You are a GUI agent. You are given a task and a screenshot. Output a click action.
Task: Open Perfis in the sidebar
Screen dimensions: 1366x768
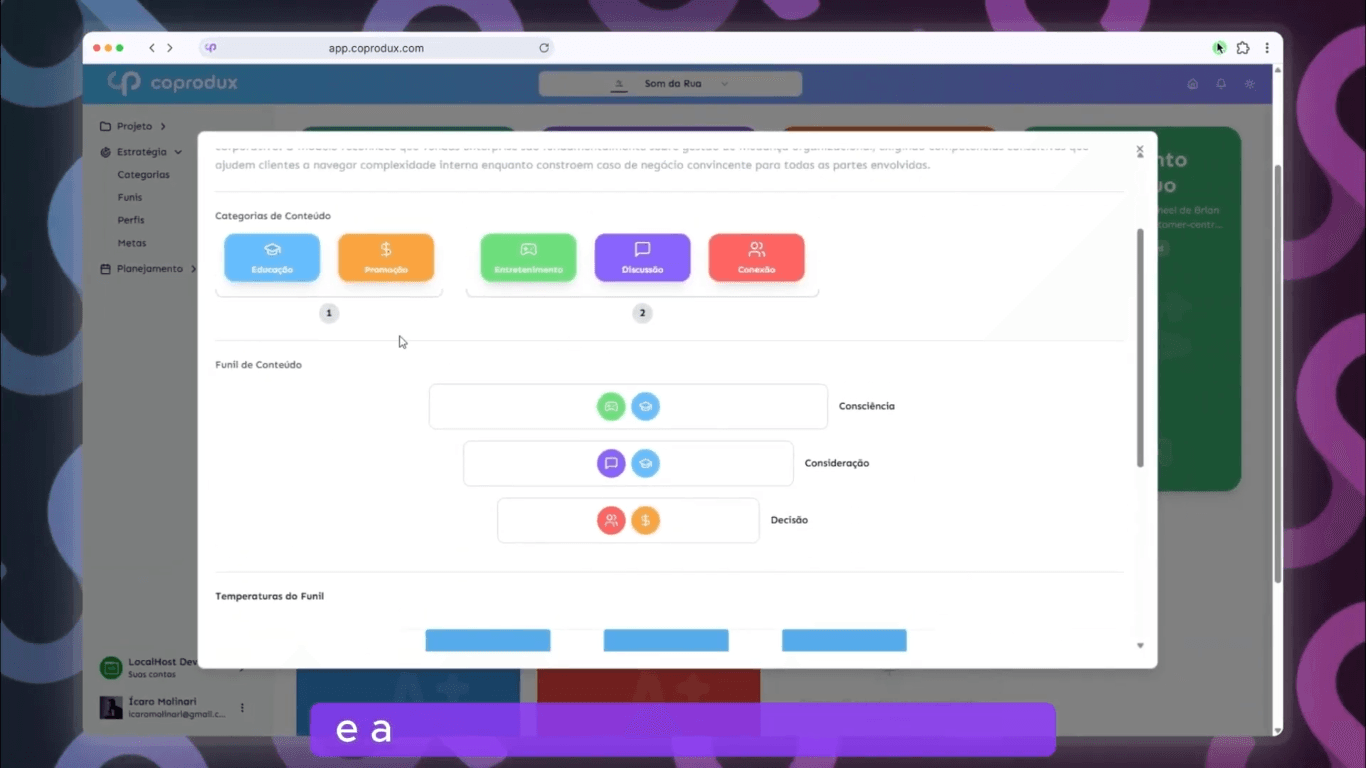[131, 220]
